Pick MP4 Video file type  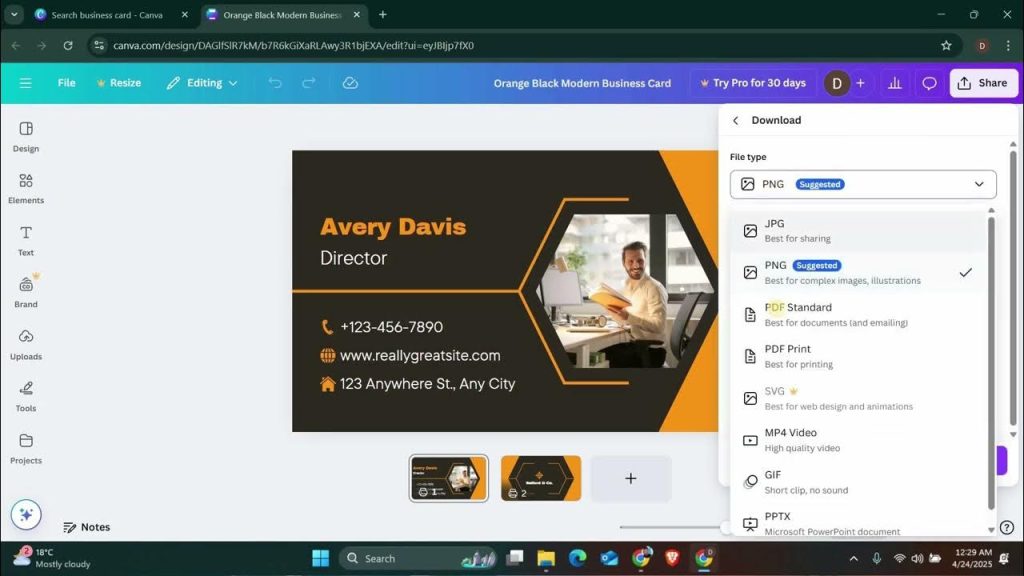pyautogui.click(x=858, y=440)
